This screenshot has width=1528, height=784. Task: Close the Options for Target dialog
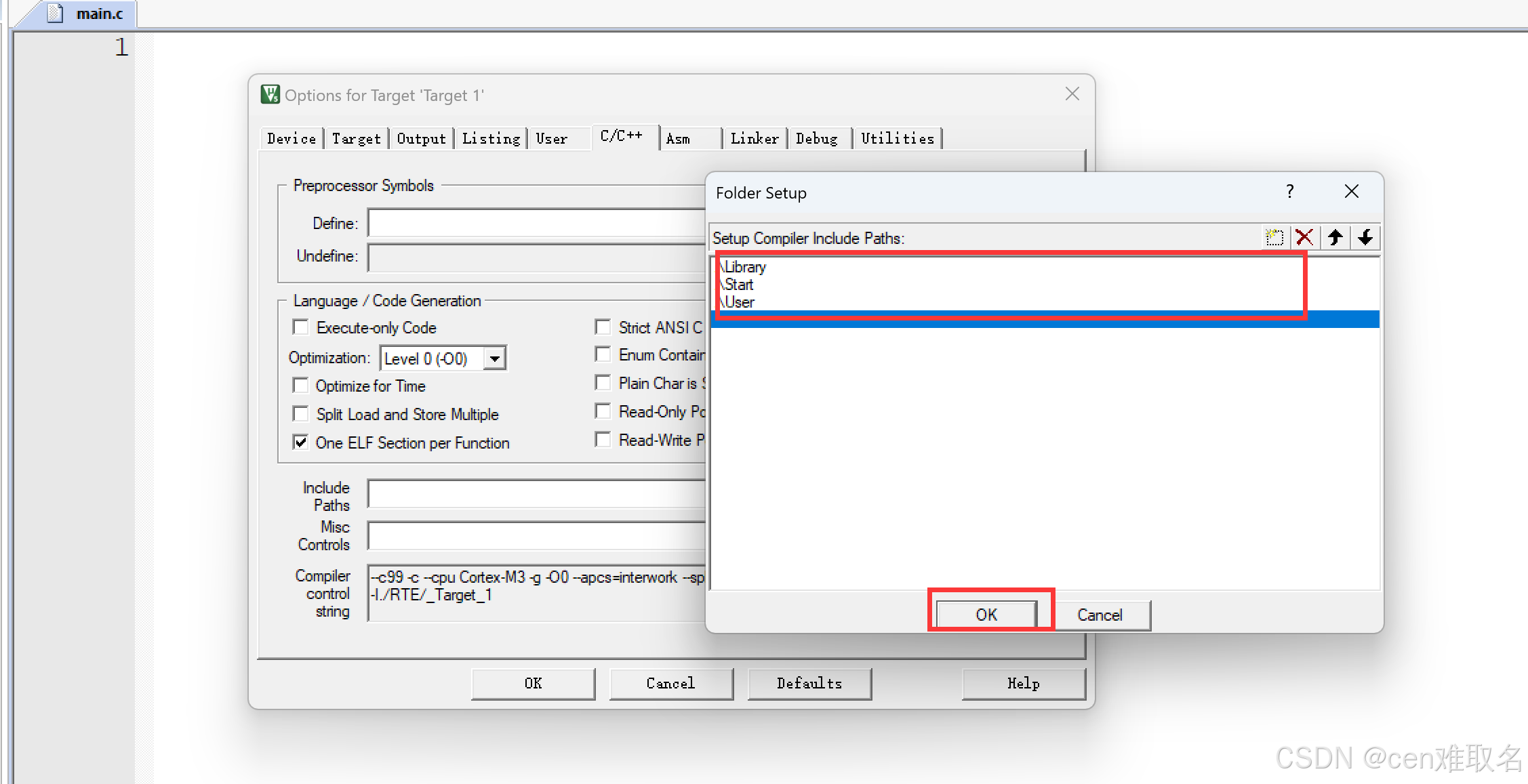click(x=1072, y=94)
